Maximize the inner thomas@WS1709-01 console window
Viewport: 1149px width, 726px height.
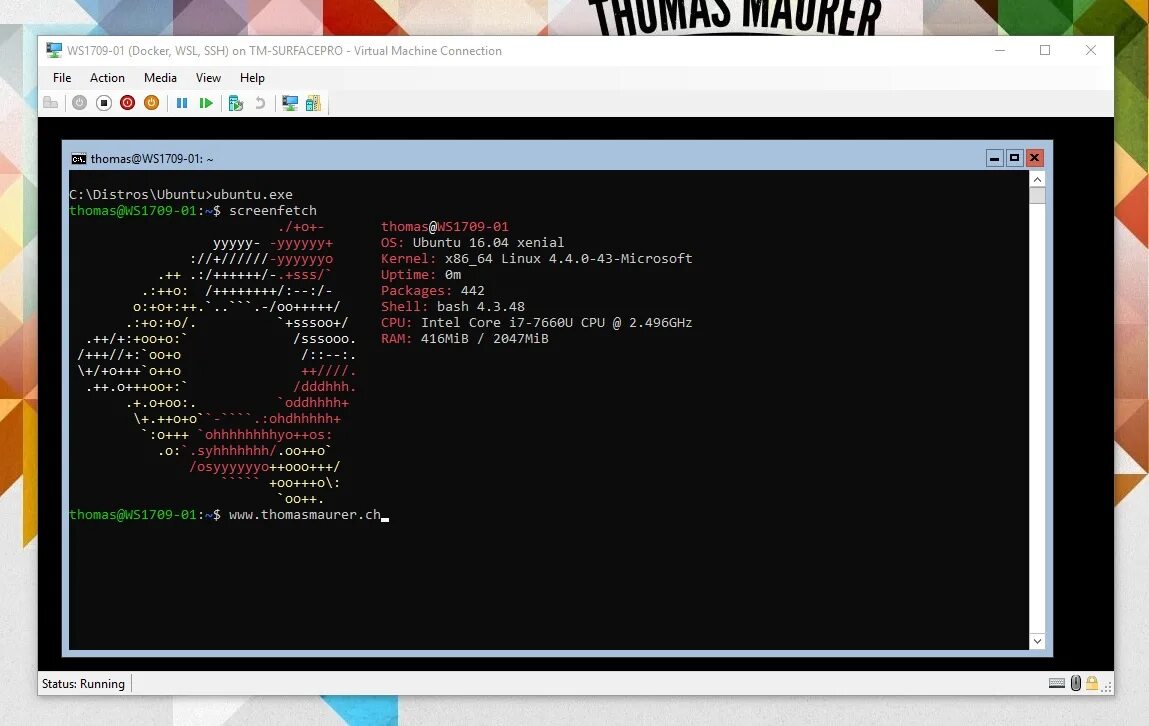click(1014, 158)
